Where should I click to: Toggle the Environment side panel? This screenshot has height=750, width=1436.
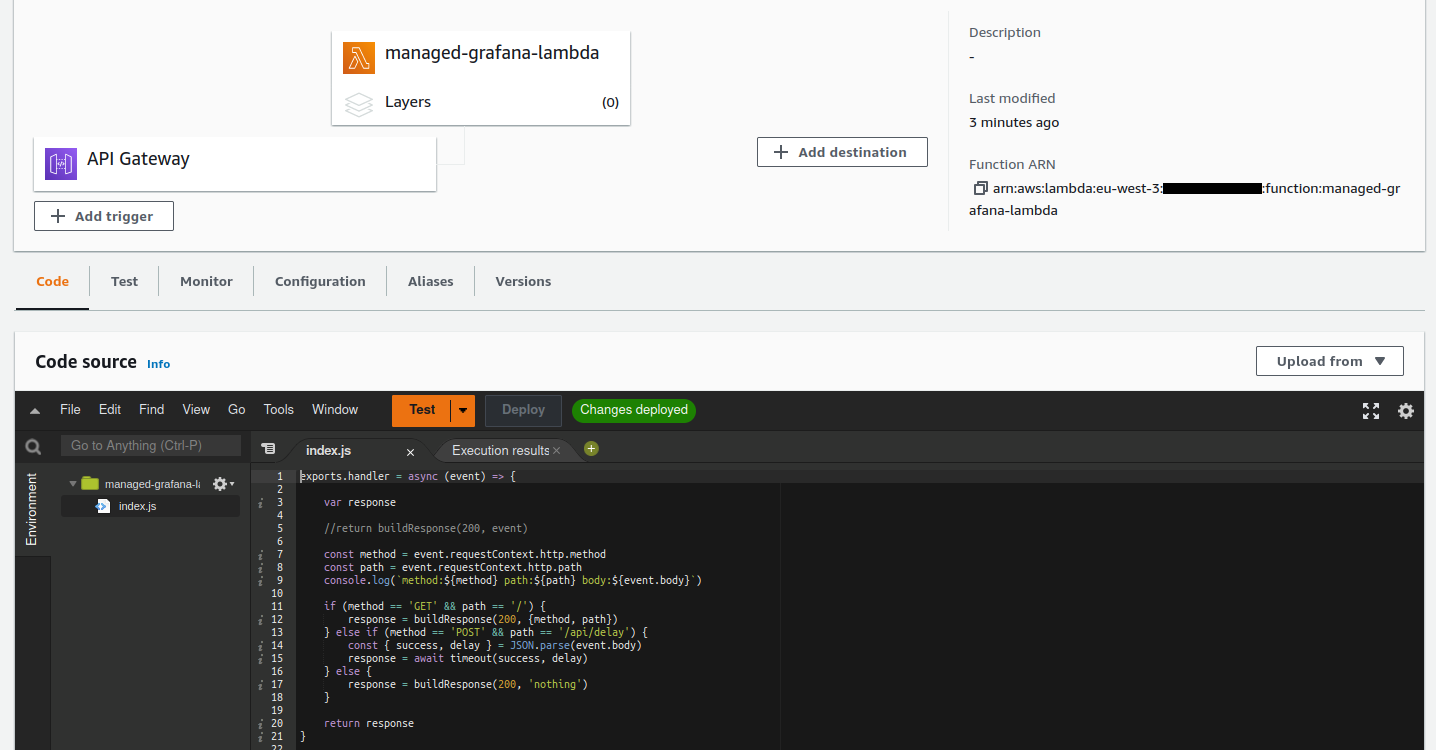[32, 509]
